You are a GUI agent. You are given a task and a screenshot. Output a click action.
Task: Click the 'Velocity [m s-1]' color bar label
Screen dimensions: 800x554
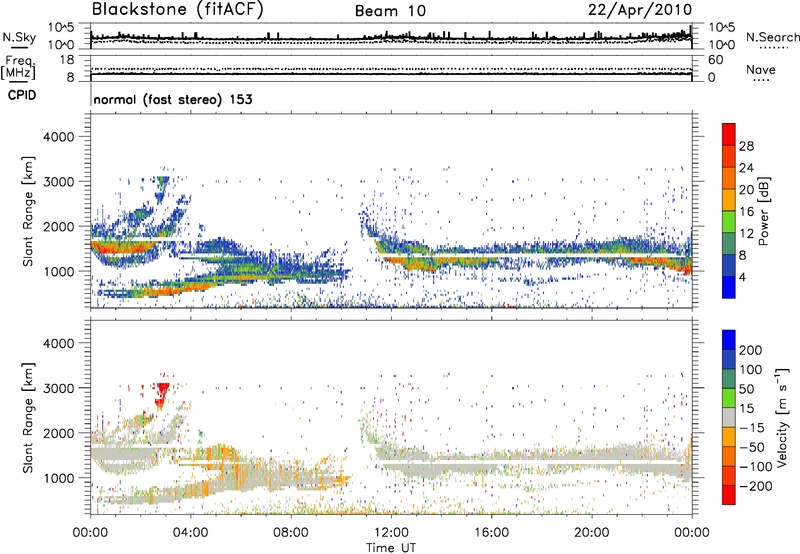point(782,417)
